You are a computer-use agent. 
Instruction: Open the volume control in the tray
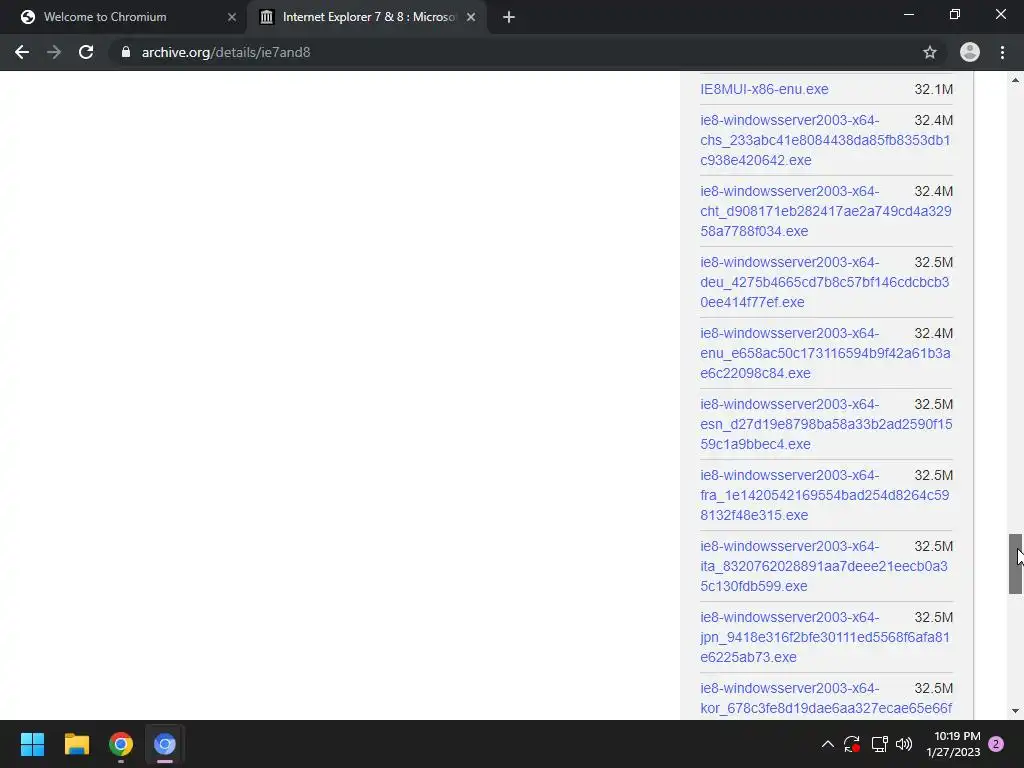(904, 744)
